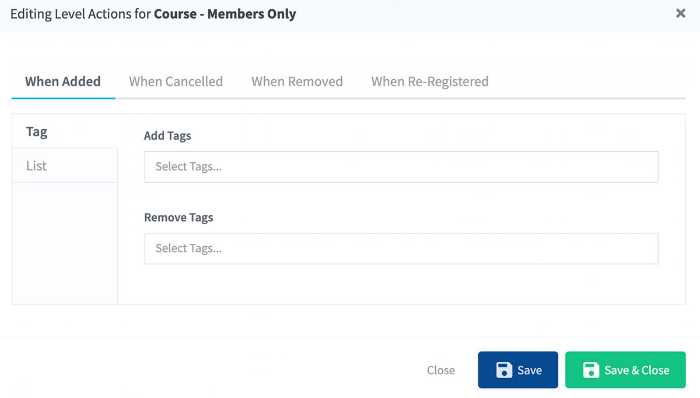700x398 pixels.
Task: Go to the When Added tab
Action: pos(63,82)
